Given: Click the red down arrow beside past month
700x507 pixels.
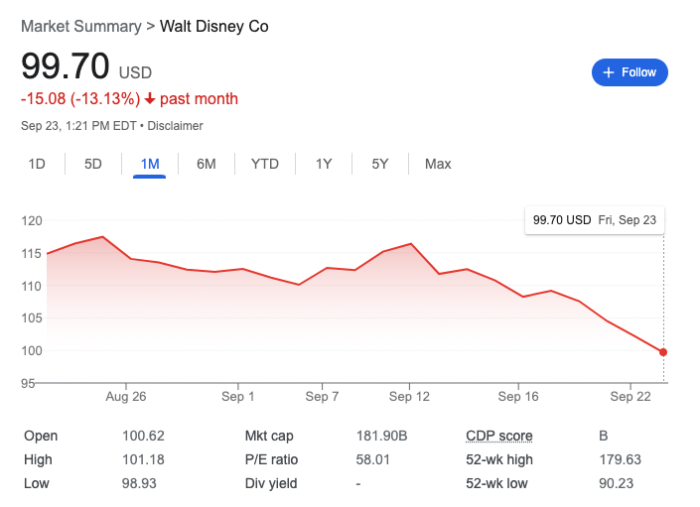Looking at the screenshot, I should [150, 99].
